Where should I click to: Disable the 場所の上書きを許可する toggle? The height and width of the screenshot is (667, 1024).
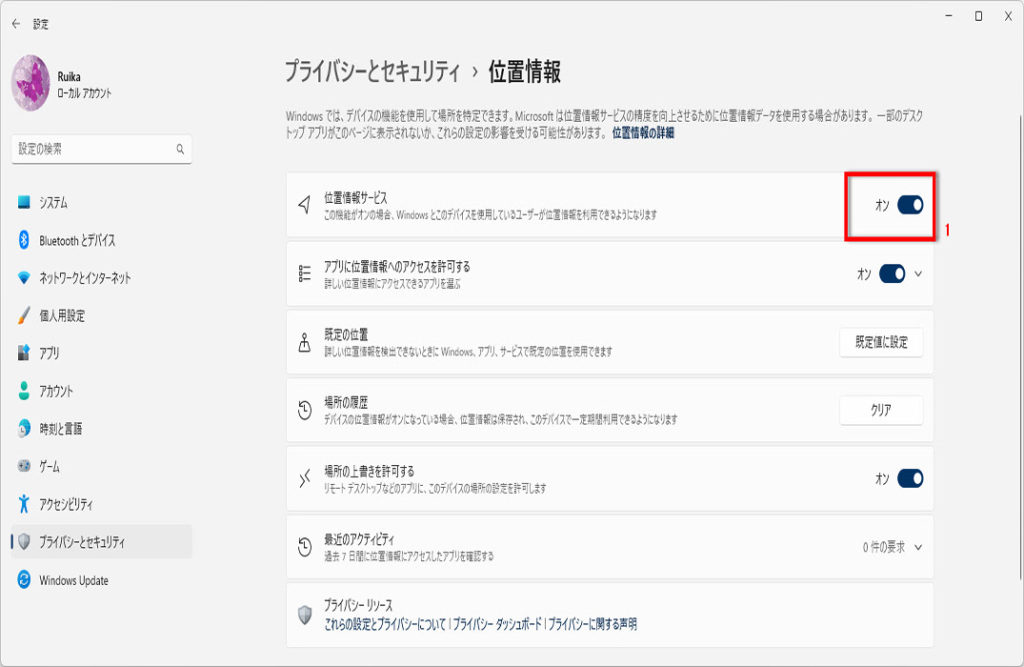click(x=909, y=479)
